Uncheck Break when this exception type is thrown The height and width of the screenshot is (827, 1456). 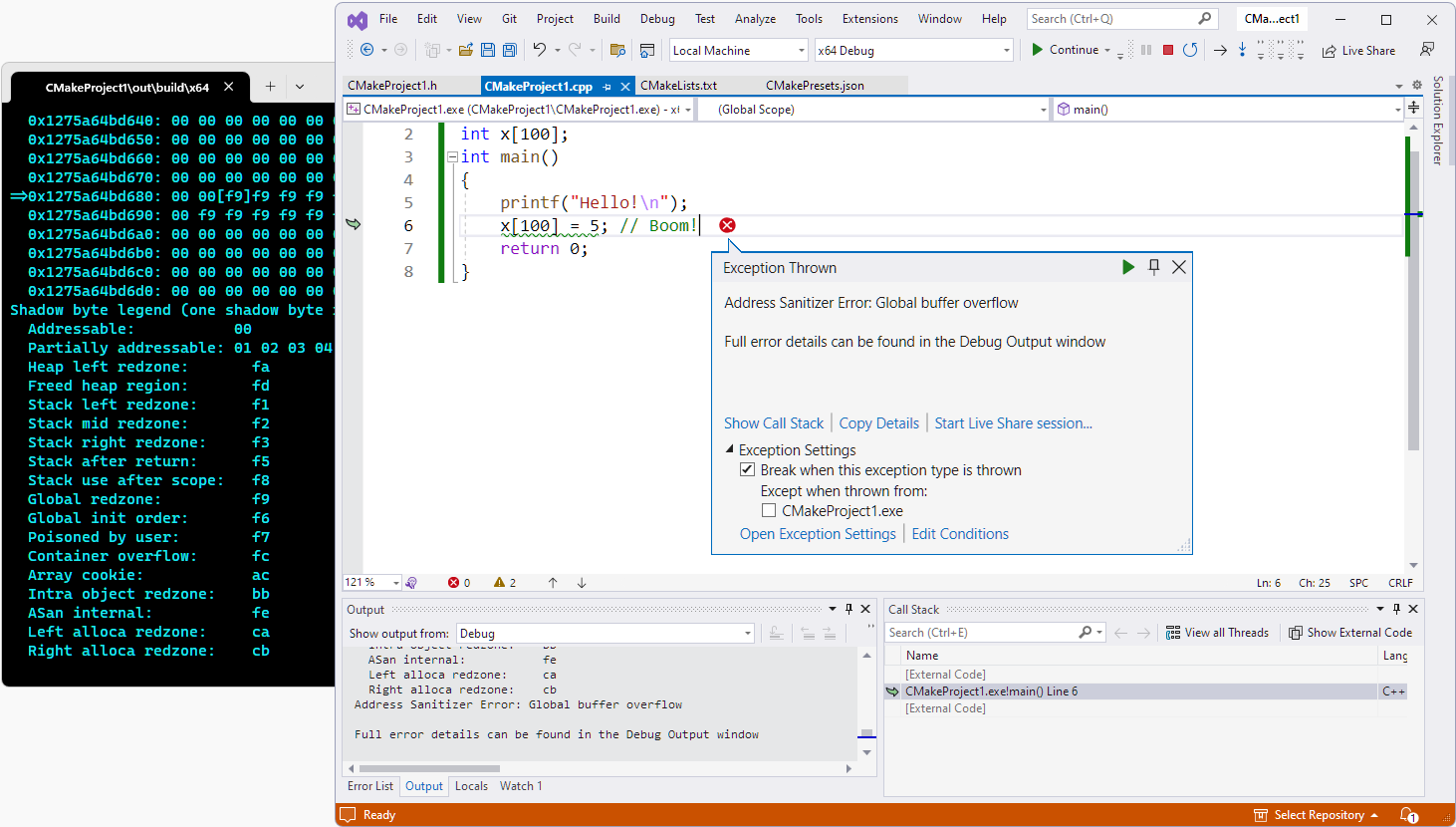click(x=747, y=470)
